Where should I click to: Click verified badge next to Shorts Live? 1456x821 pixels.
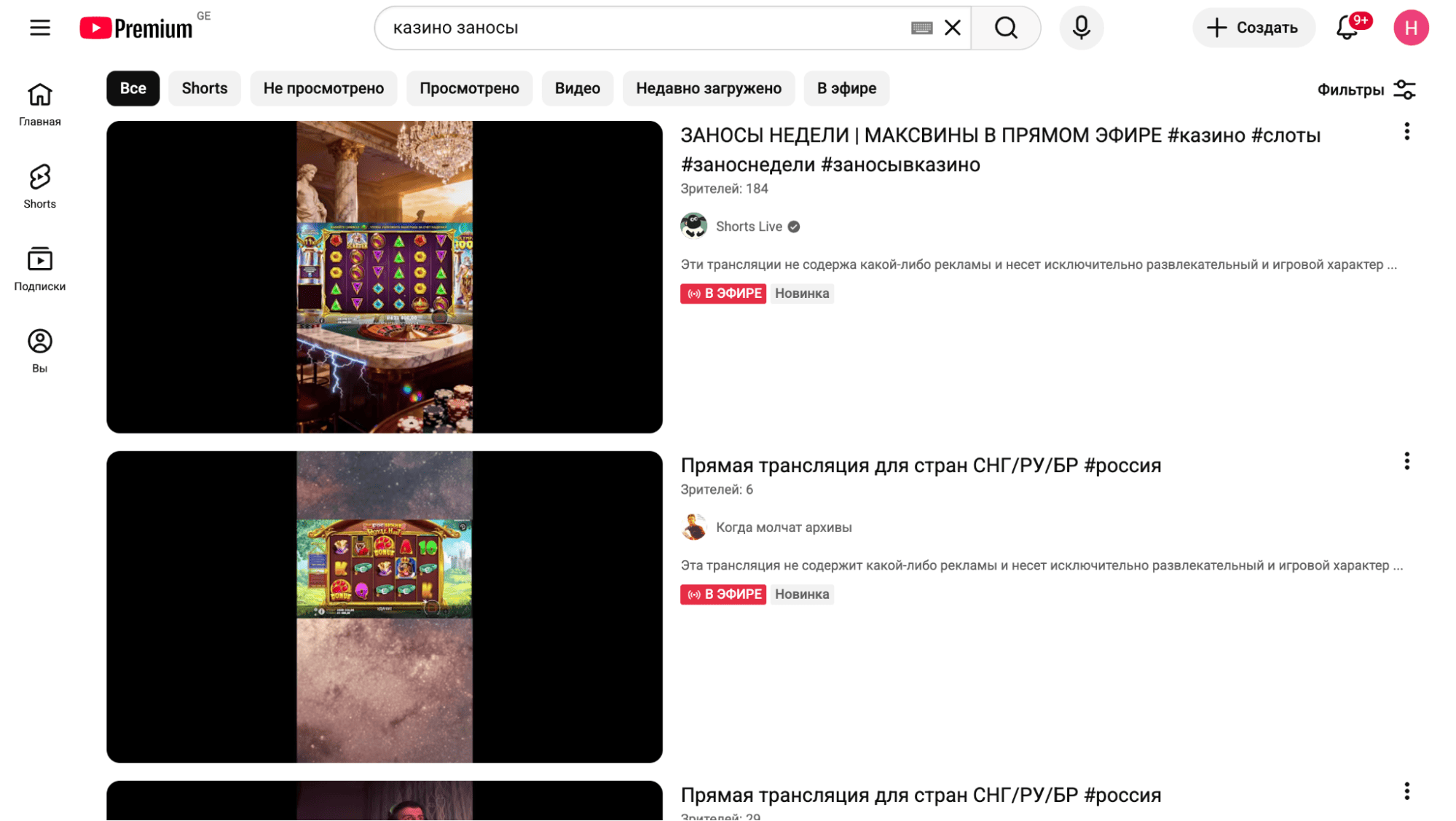click(x=794, y=227)
